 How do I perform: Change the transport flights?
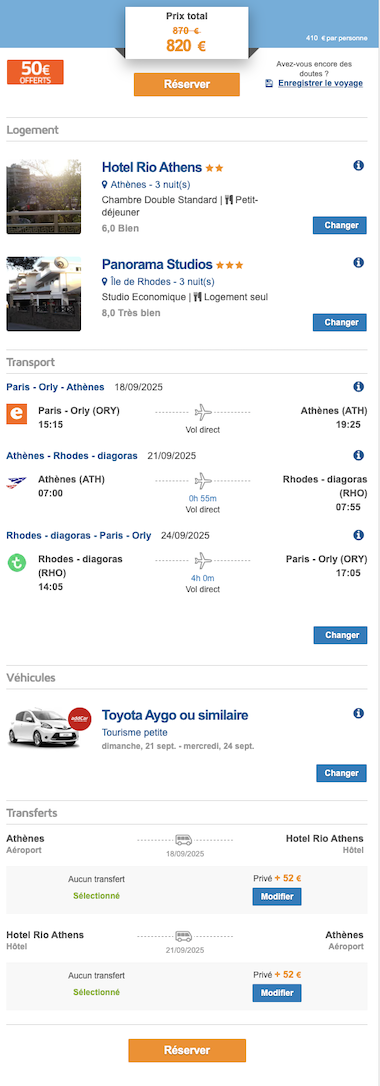point(340,635)
